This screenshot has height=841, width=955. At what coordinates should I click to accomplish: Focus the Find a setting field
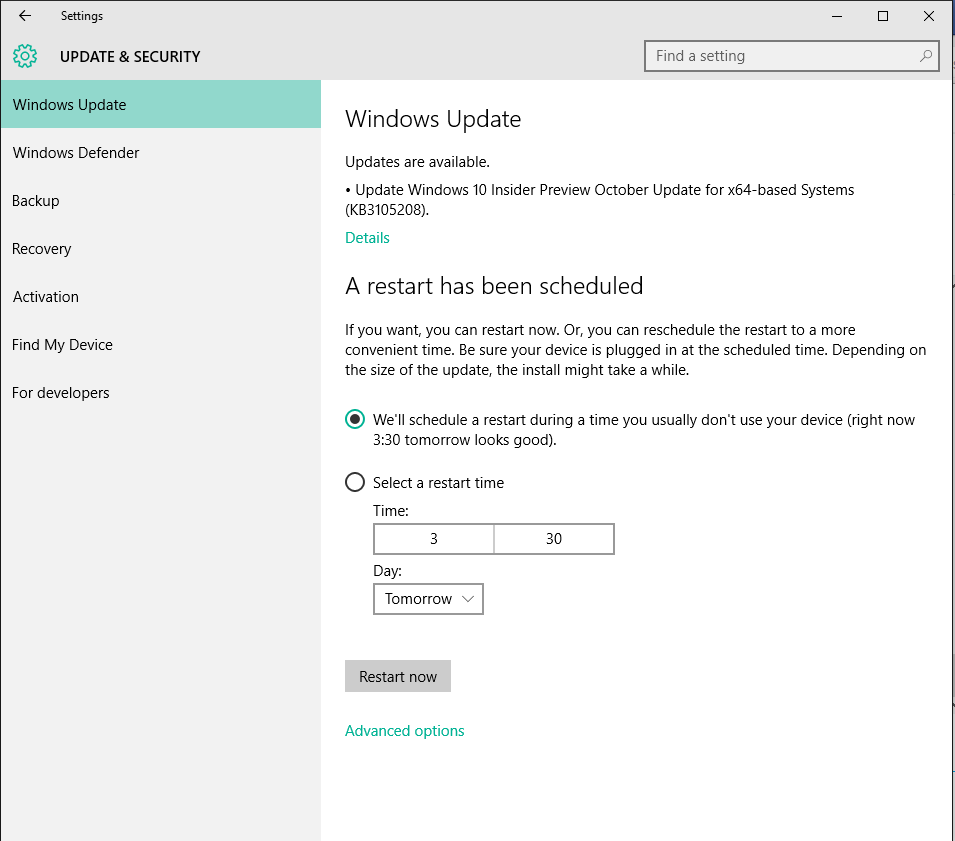coord(791,56)
